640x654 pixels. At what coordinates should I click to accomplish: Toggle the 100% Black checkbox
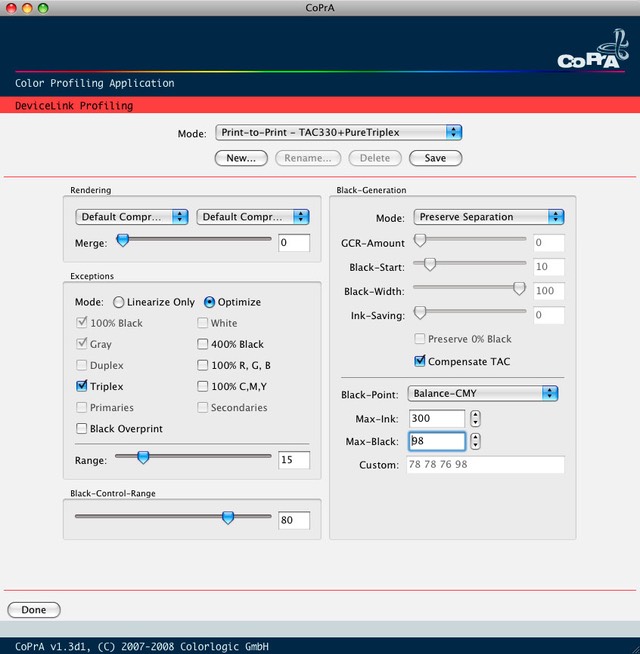tap(82, 323)
